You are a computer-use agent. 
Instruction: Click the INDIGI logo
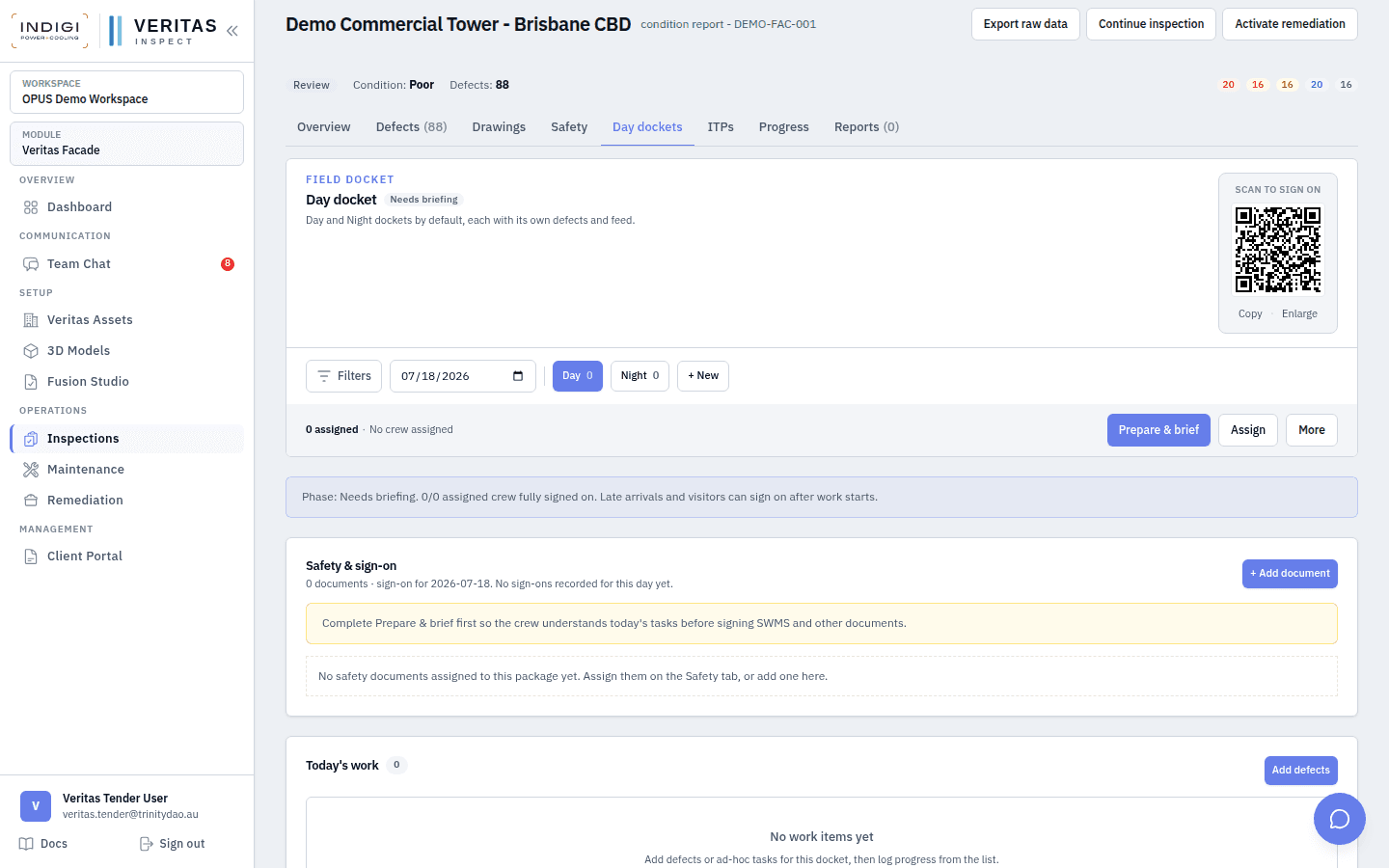tap(50, 31)
